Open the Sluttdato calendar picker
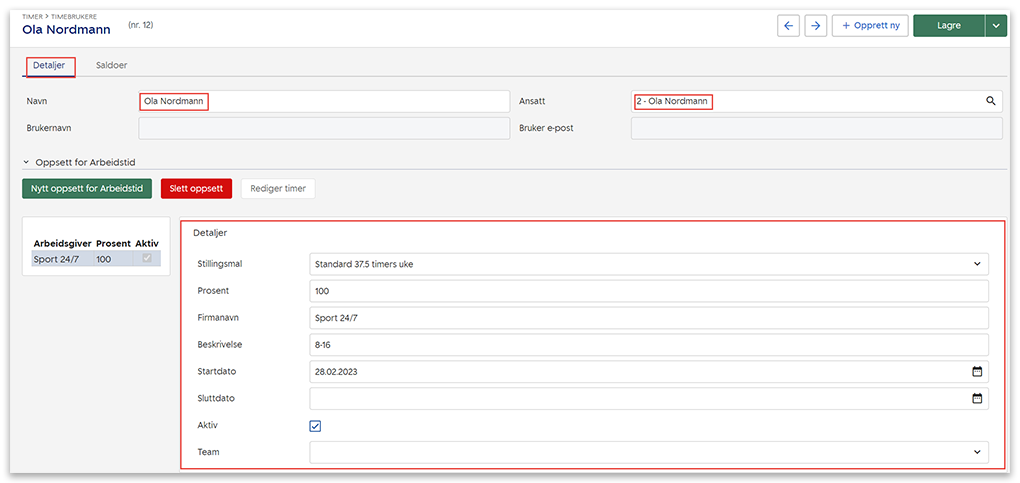1020x483 pixels. (x=977, y=399)
